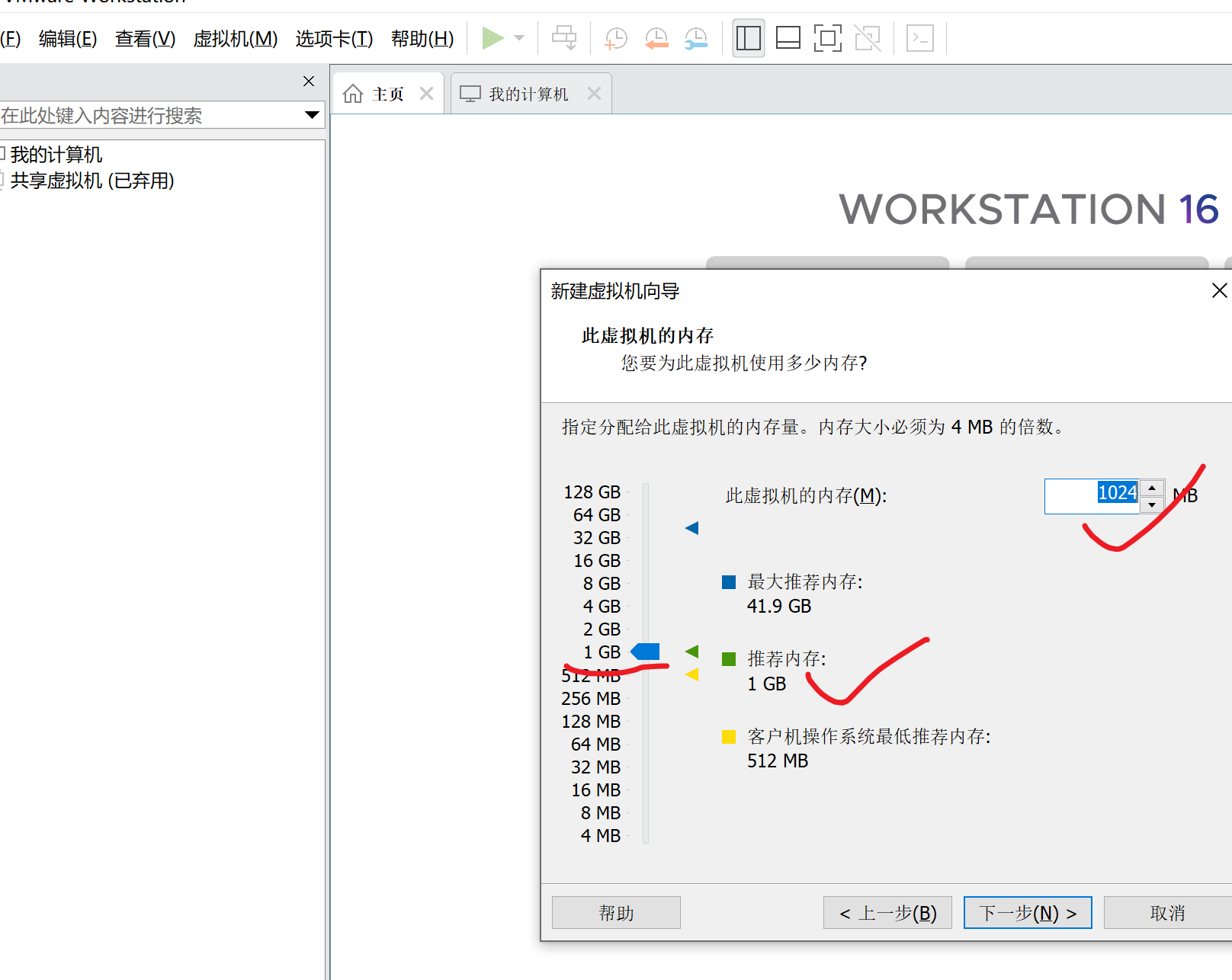The width and height of the screenshot is (1232, 980).
Task: Click the yellow 客户机操作系统最低推荐内存 legend square
Action: click(729, 736)
